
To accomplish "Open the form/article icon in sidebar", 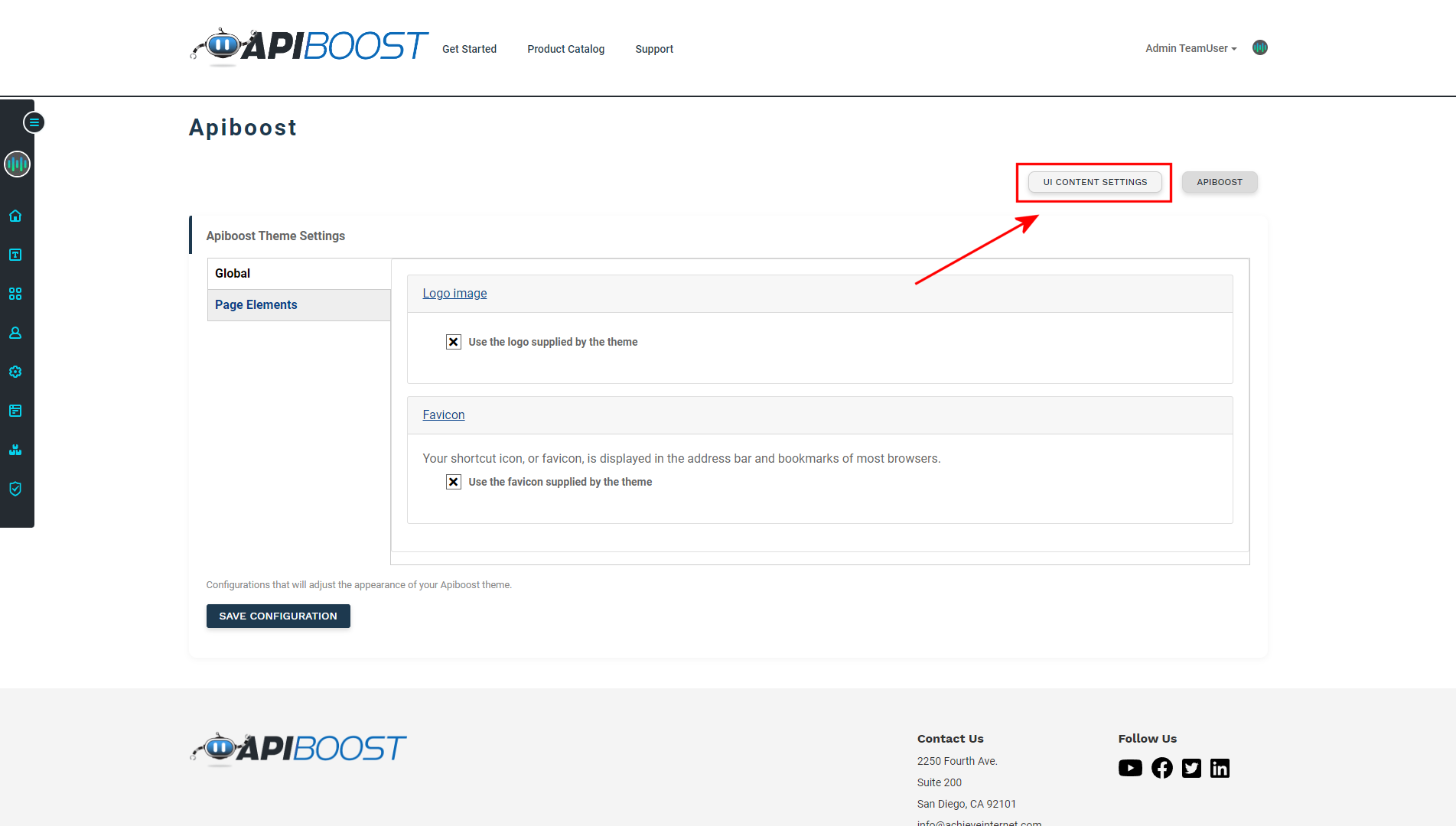I will coord(15,411).
